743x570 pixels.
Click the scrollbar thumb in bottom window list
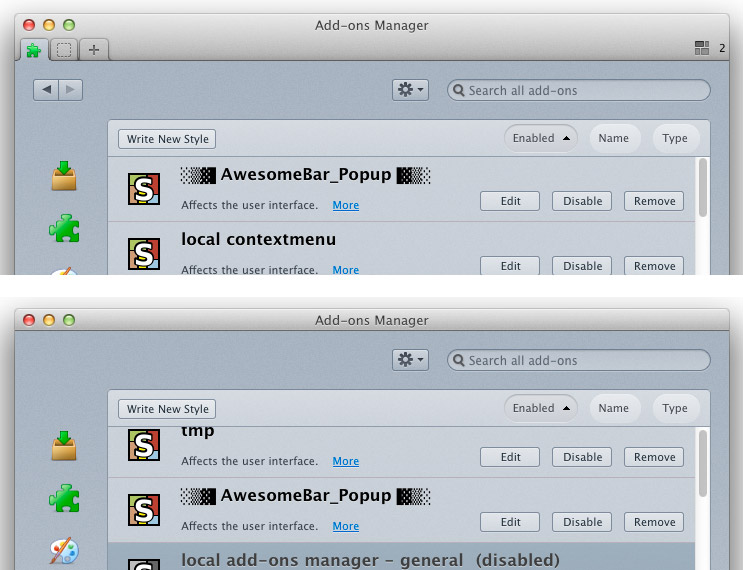tap(703, 463)
